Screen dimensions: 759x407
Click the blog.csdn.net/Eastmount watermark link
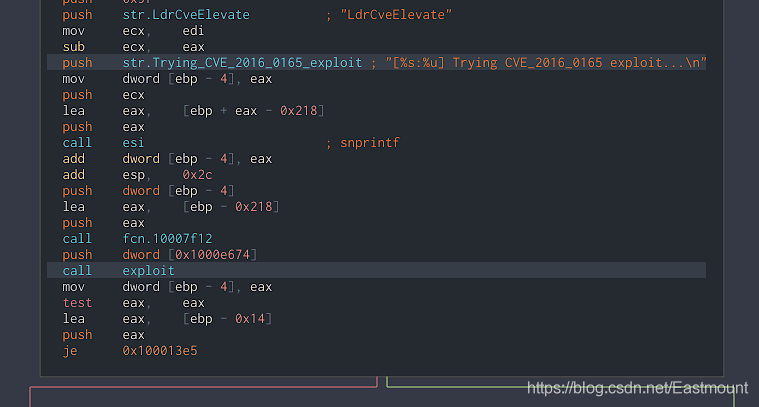(x=638, y=388)
